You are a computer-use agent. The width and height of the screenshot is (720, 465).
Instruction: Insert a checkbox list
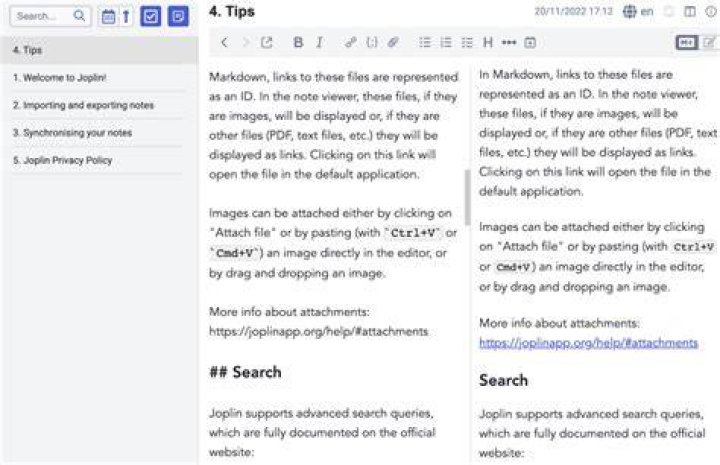pos(467,43)
